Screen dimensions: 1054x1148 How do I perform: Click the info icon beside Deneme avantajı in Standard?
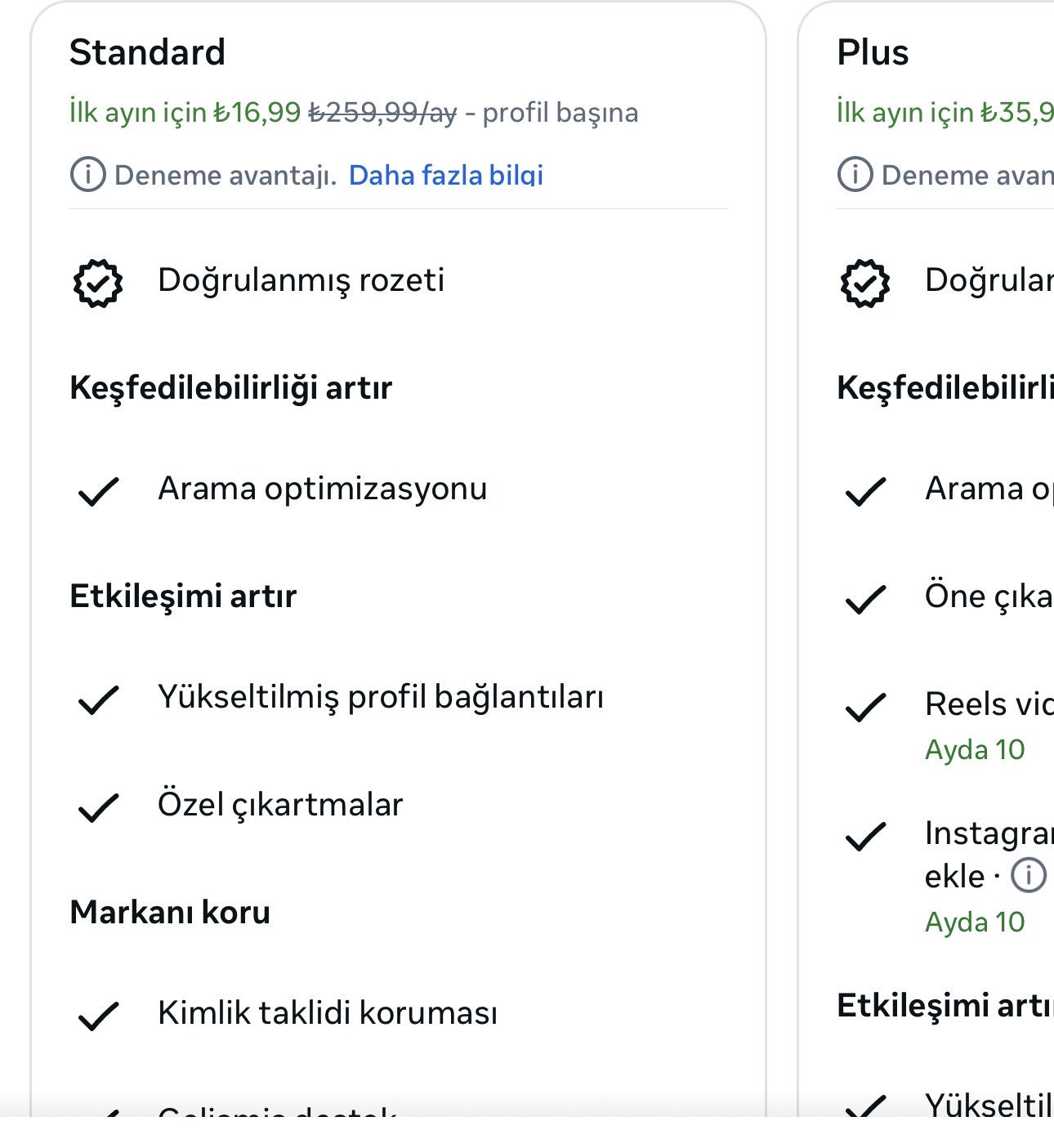point(87,174)
